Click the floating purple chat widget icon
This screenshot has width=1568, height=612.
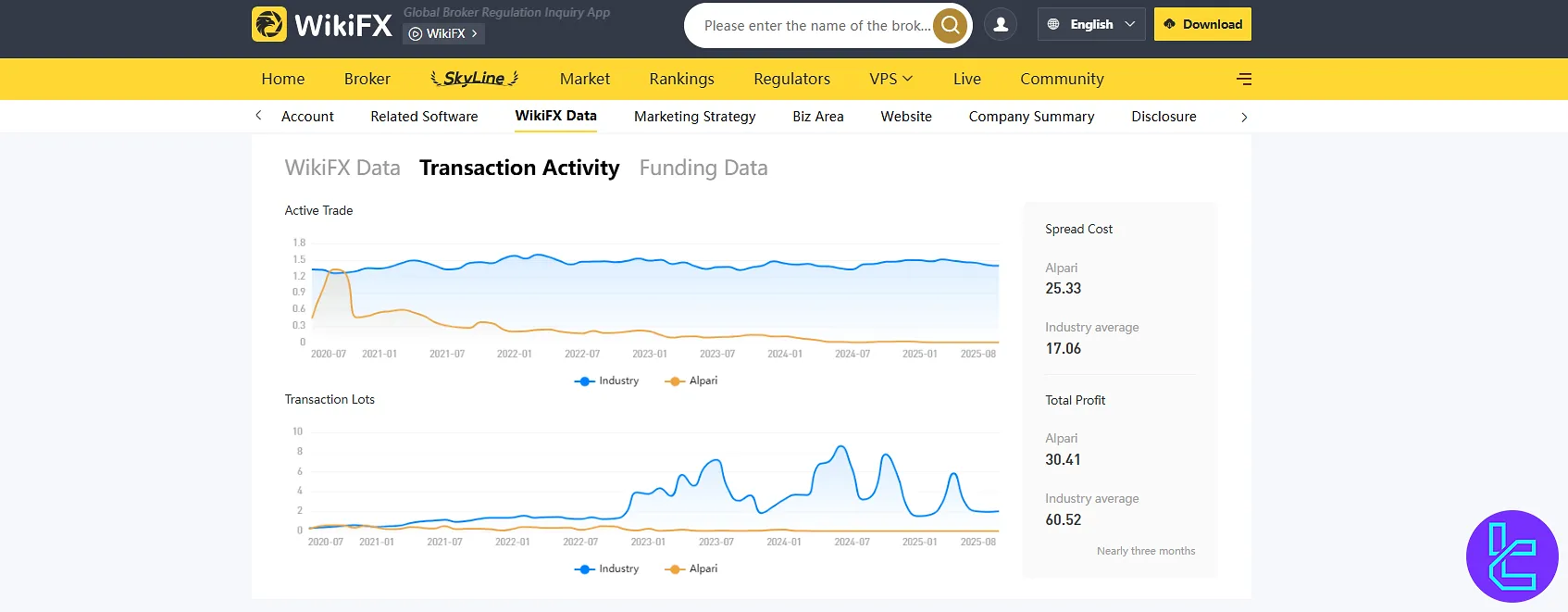[x=1512, y=556]
